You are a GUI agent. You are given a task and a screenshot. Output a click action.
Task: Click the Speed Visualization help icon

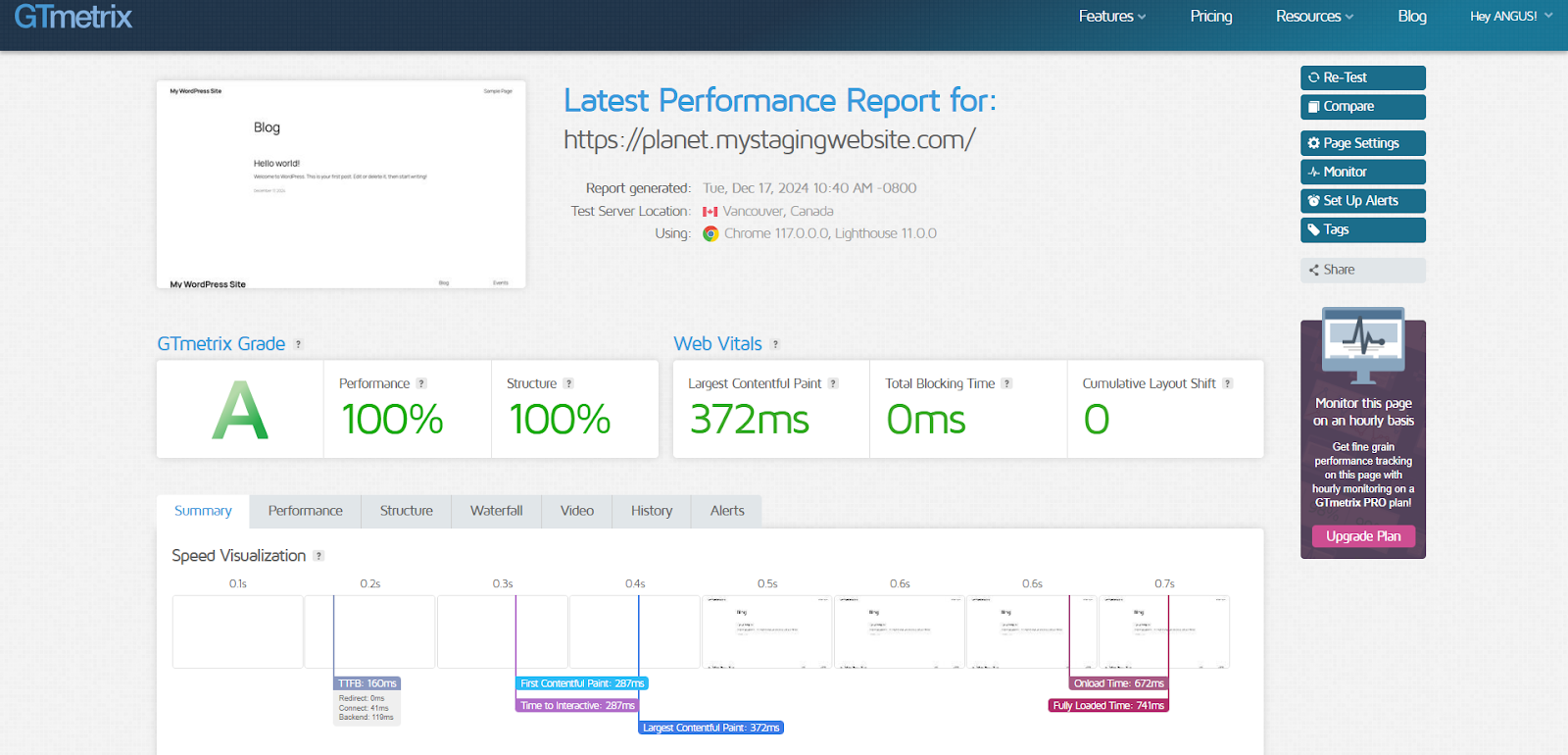pos(318,556)
